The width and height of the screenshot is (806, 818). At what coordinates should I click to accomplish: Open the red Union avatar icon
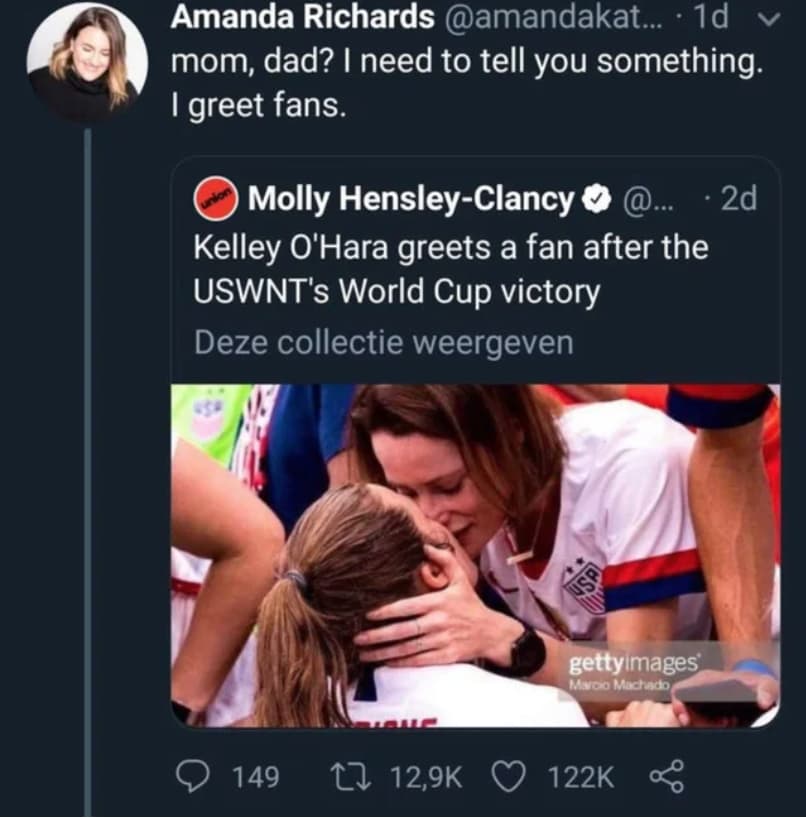pyautogui.click(x=216, y=199)
